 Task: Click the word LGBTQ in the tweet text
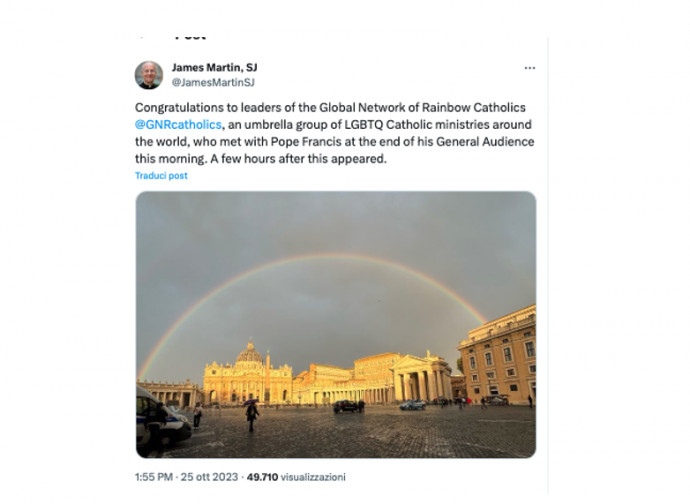click(x=363, y=125)
